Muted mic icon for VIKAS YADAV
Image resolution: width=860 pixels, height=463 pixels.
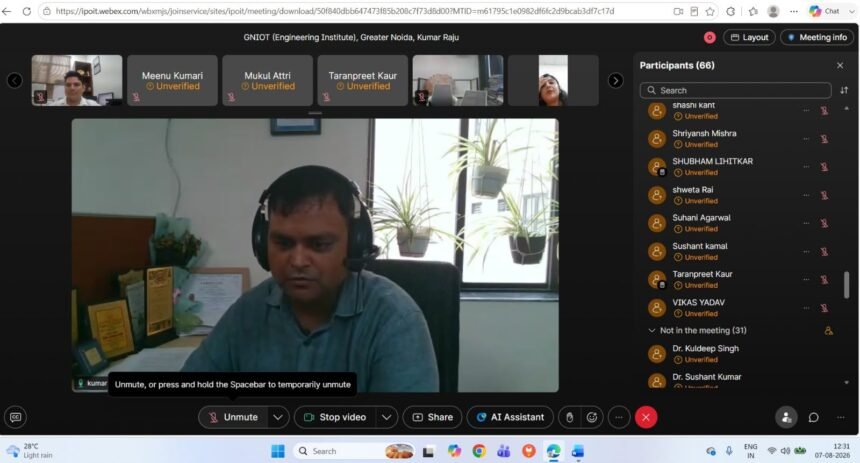[824, 308]
